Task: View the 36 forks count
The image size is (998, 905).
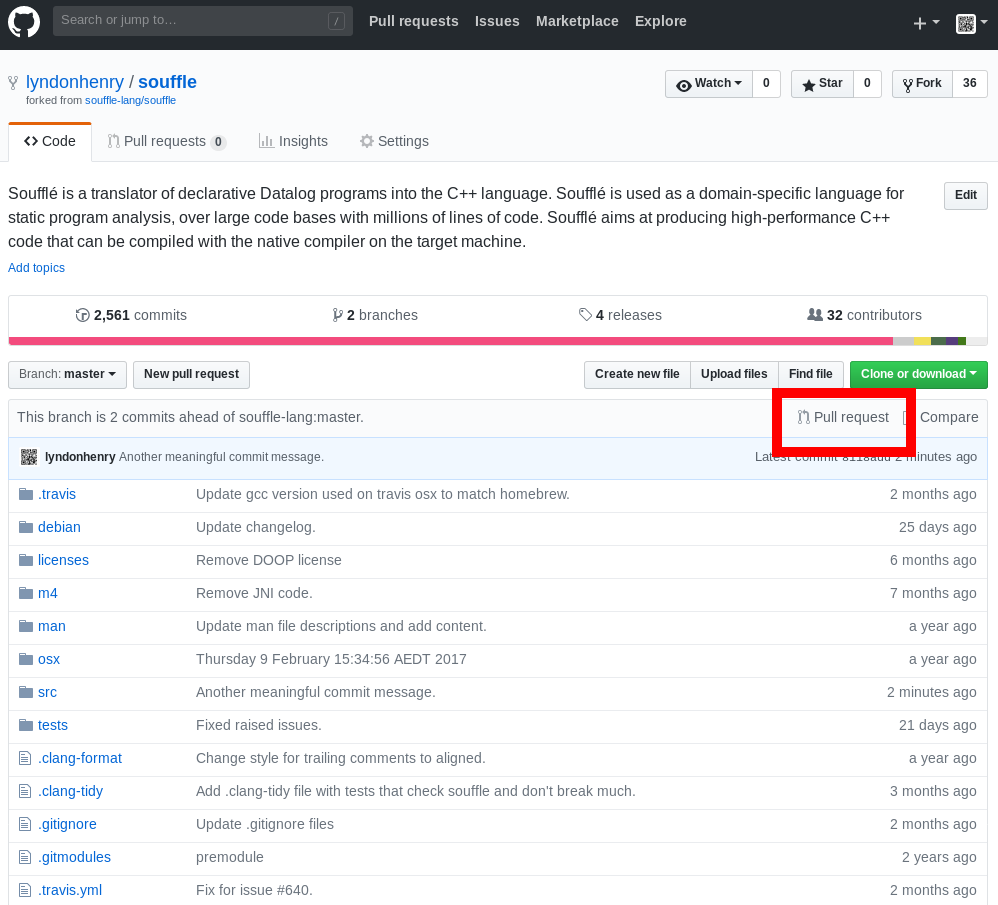Action: tap(969, 83)
